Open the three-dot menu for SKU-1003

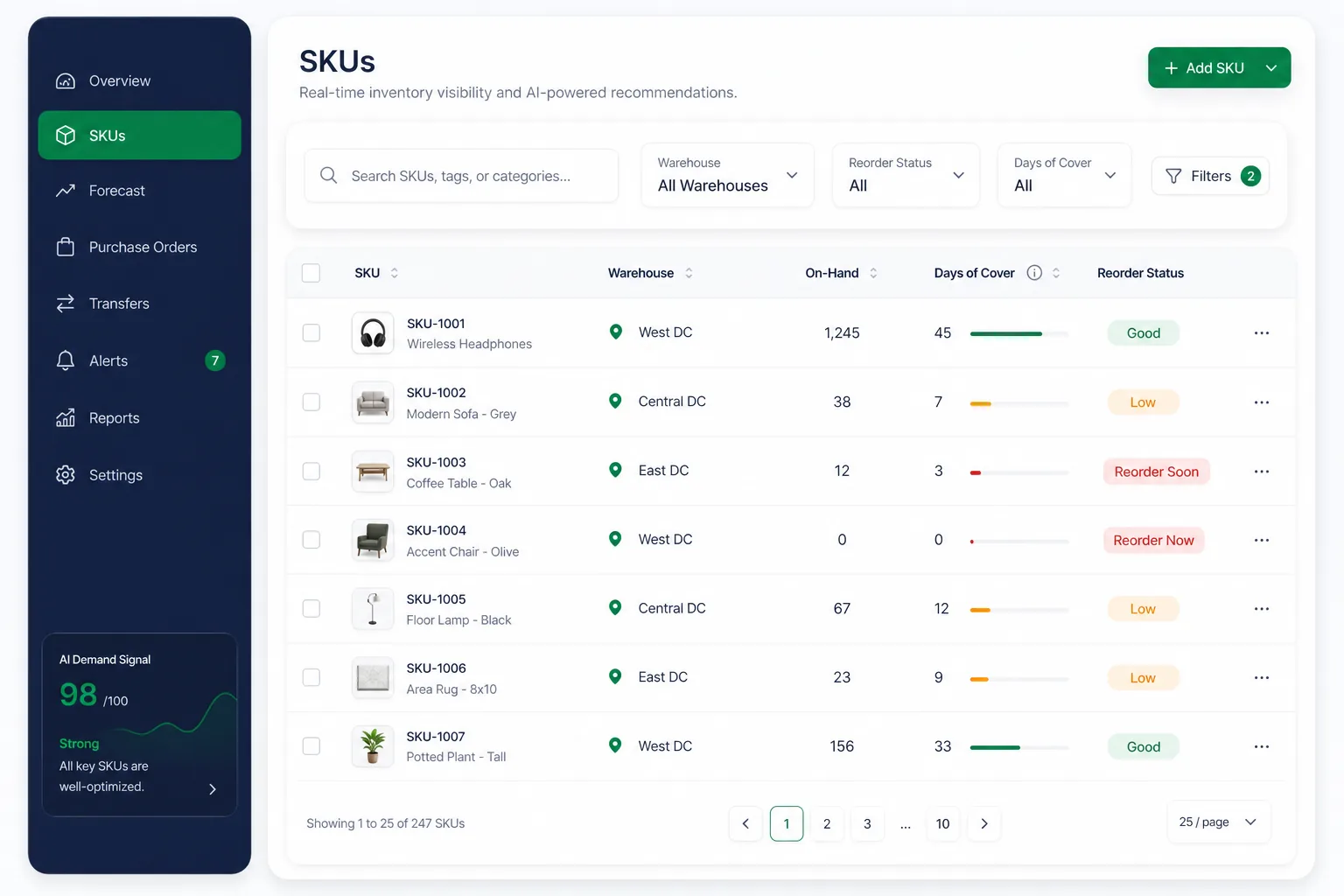1261,472
